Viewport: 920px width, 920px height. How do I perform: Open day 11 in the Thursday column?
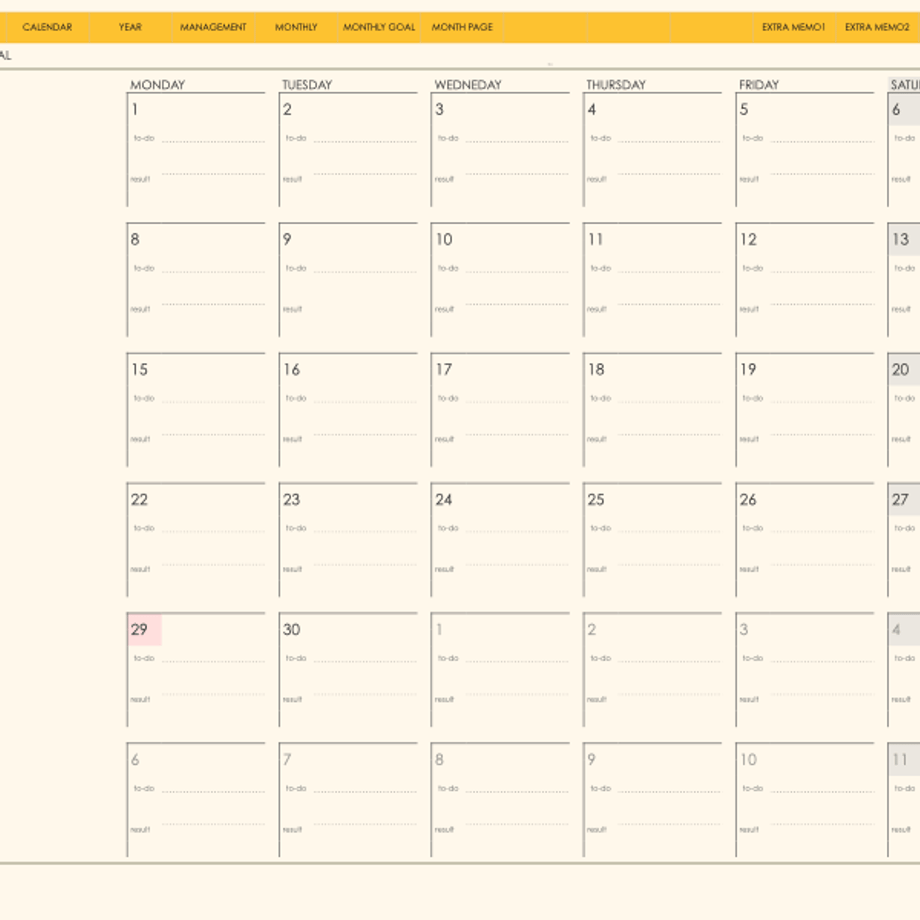596,239
